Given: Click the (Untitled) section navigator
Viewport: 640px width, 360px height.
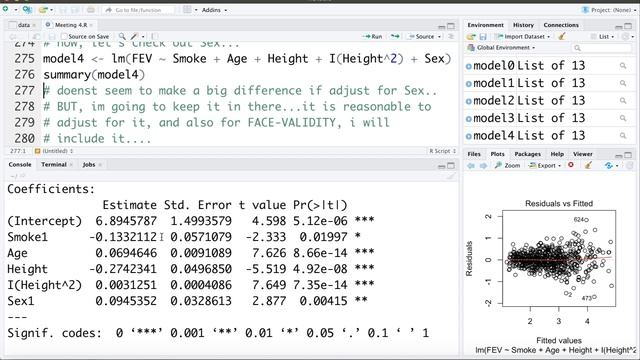Looking at the screenshot, I should click(x=54, y=151).
